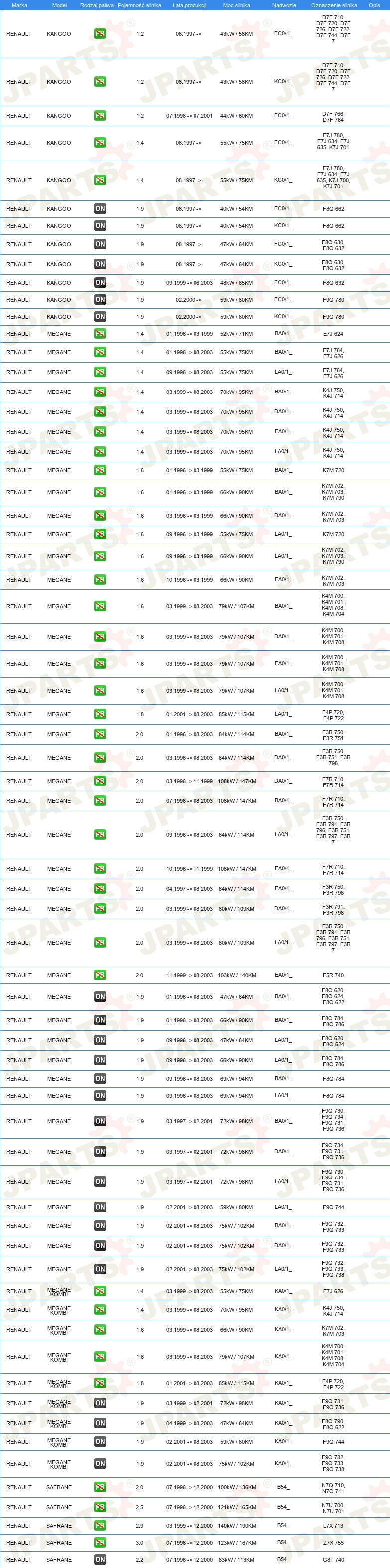Select the engine code cell 'Z7X 755'
The width and height of the screenshot is (390, 1568).
pyautogui.click(x=333, y=1543)
